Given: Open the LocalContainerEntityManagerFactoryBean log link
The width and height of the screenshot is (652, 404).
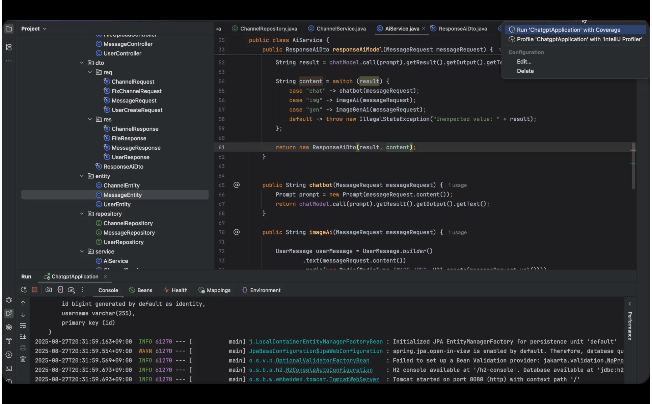Looking at the screenshot, I should coord(316,342).
